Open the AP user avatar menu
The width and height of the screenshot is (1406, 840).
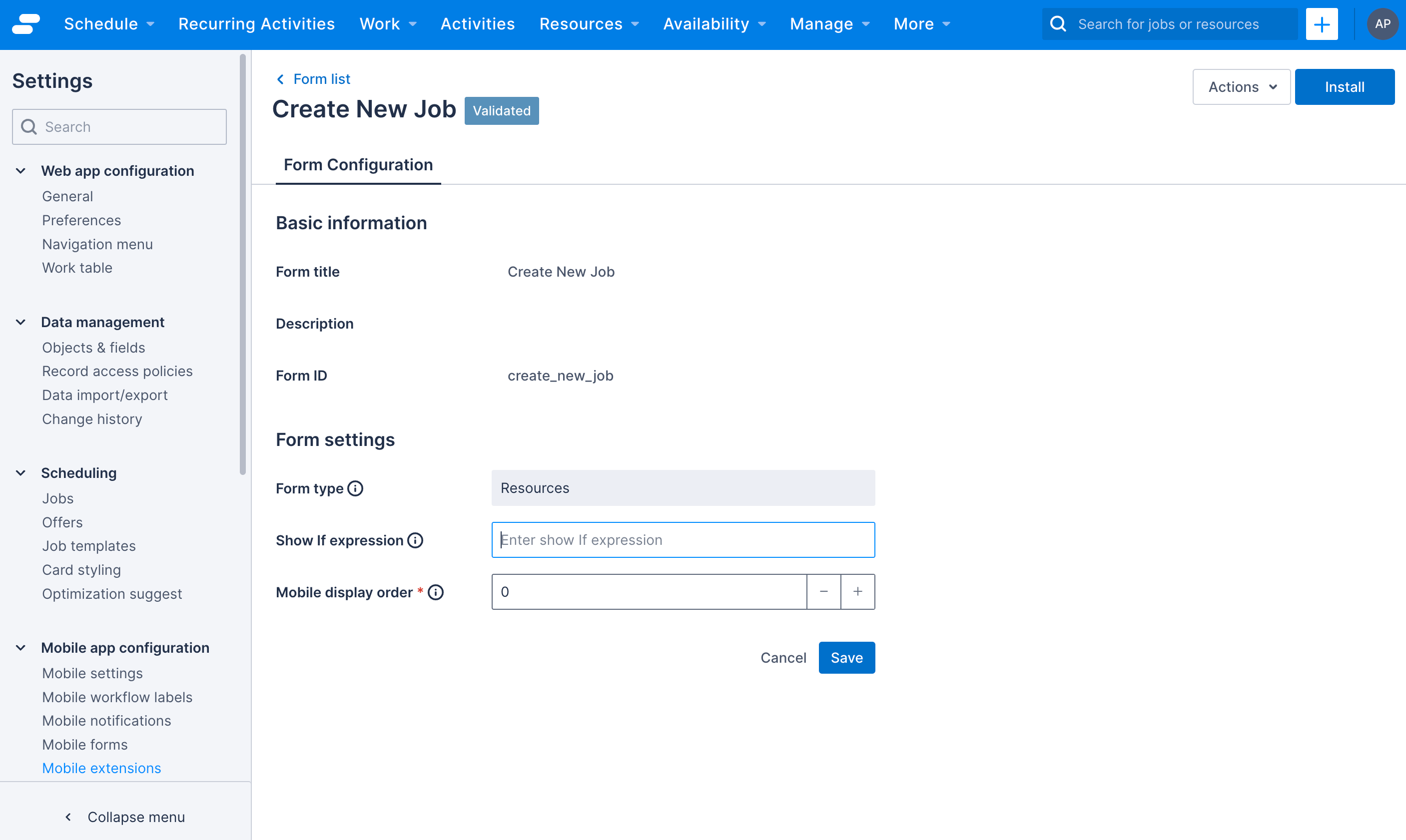[x=1382, y=24]
